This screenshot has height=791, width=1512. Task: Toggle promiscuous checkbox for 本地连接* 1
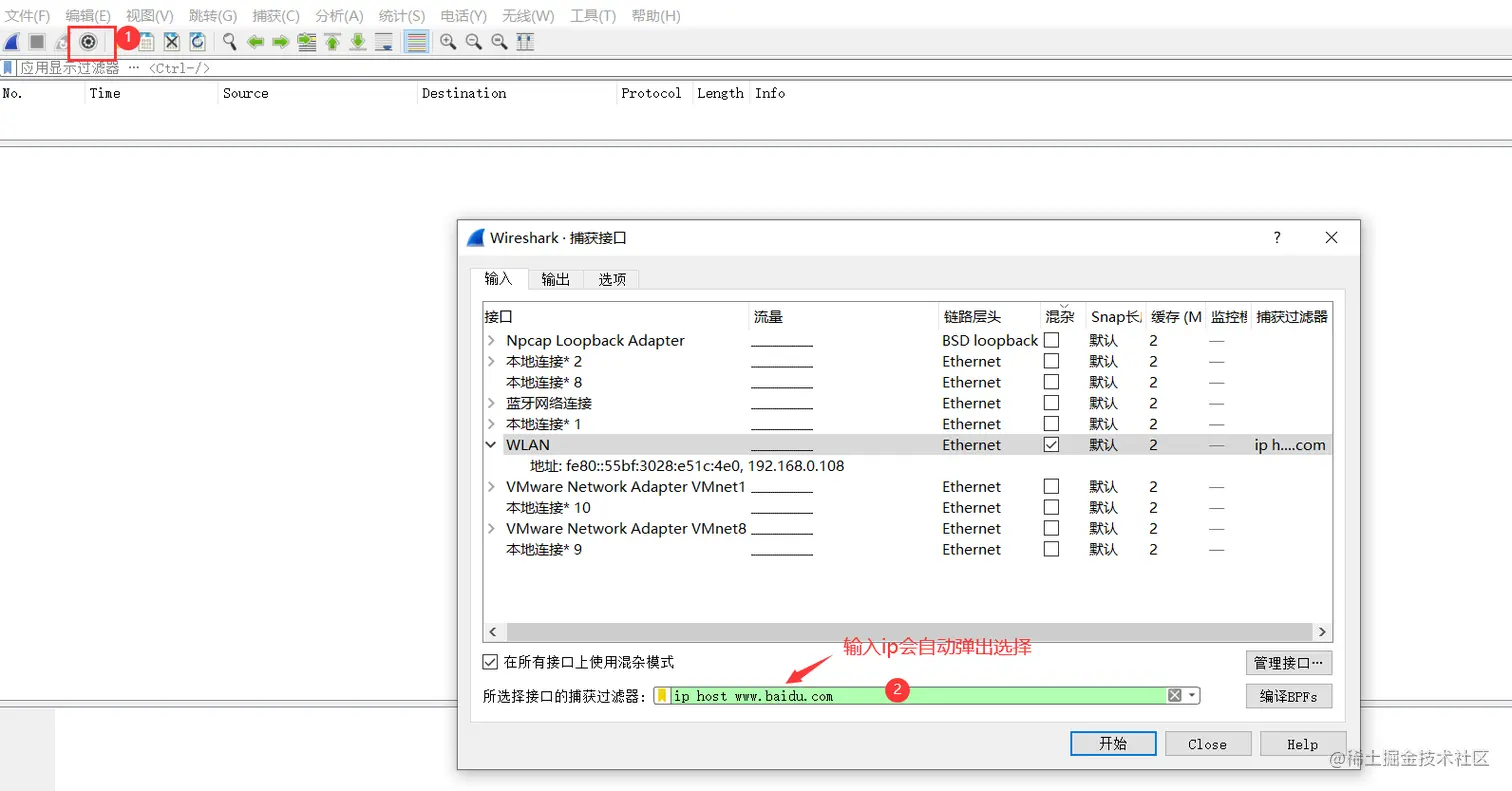pyautogui.click(x=1051, y=424)
